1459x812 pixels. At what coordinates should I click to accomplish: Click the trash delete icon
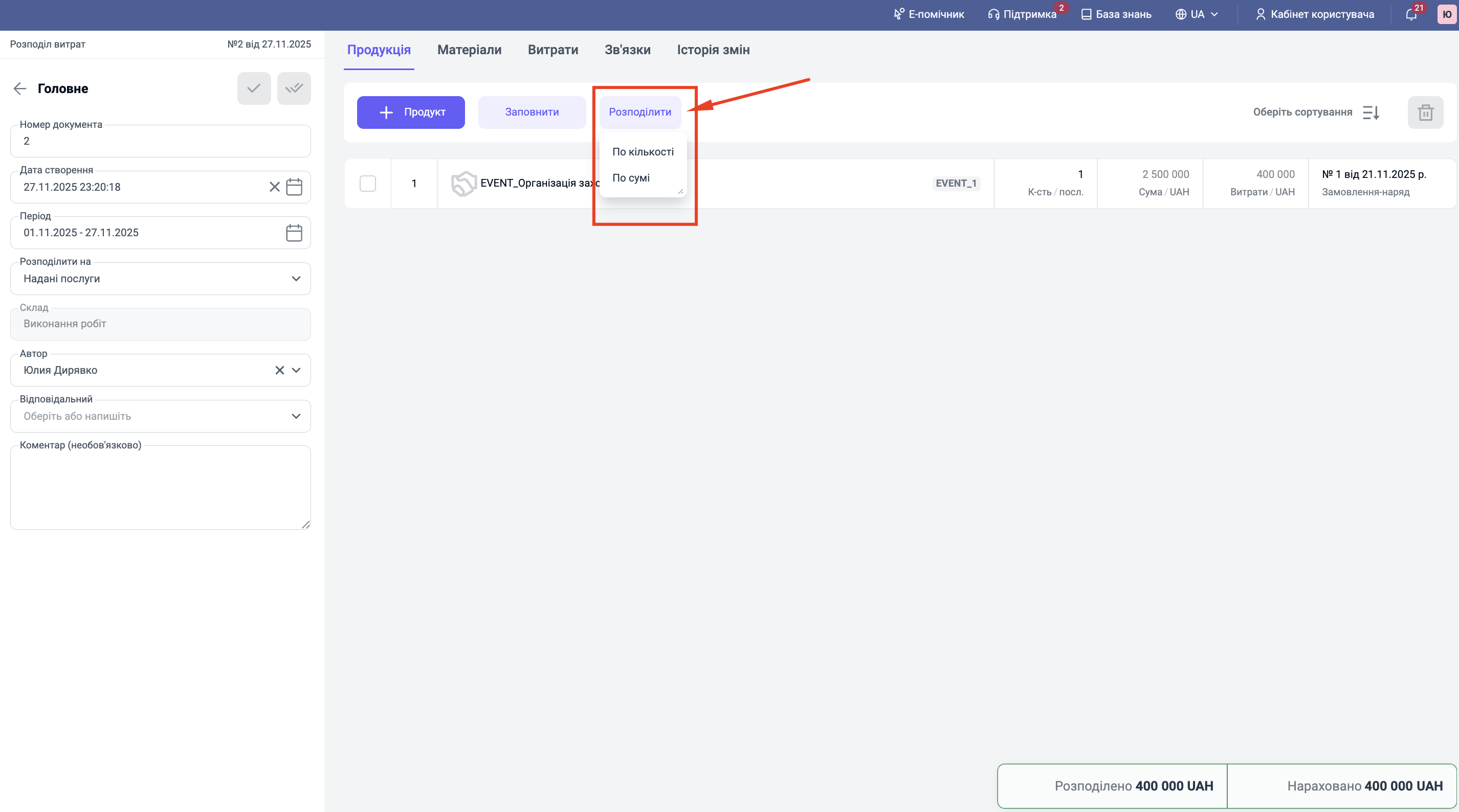[1425, 112]
